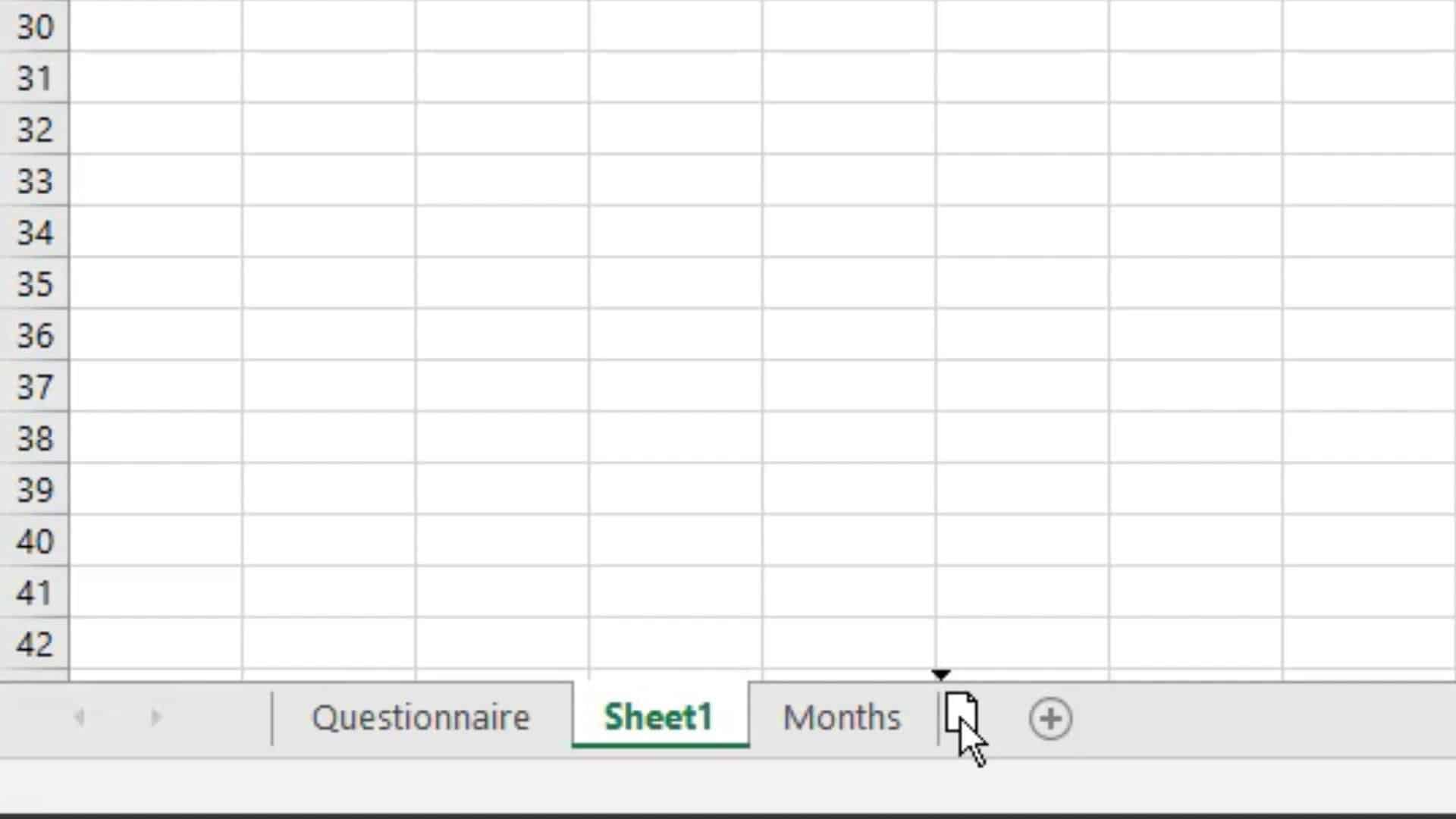Click the black drop-indicator triangle above the tabs
Screen dimensions: 1456x819
coord(941,675)
